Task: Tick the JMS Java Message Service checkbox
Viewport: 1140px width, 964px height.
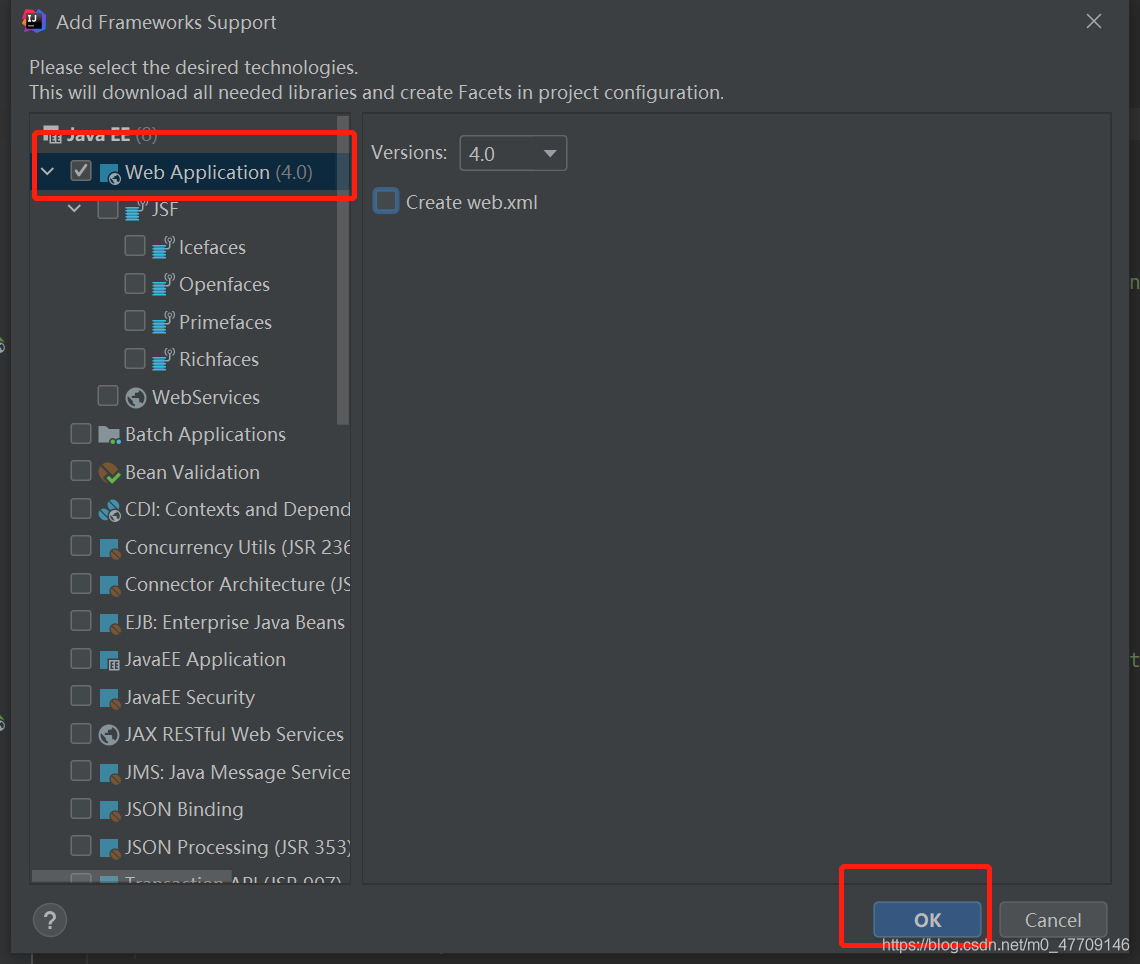Action: pyautogui.click(x=81, y=771)
